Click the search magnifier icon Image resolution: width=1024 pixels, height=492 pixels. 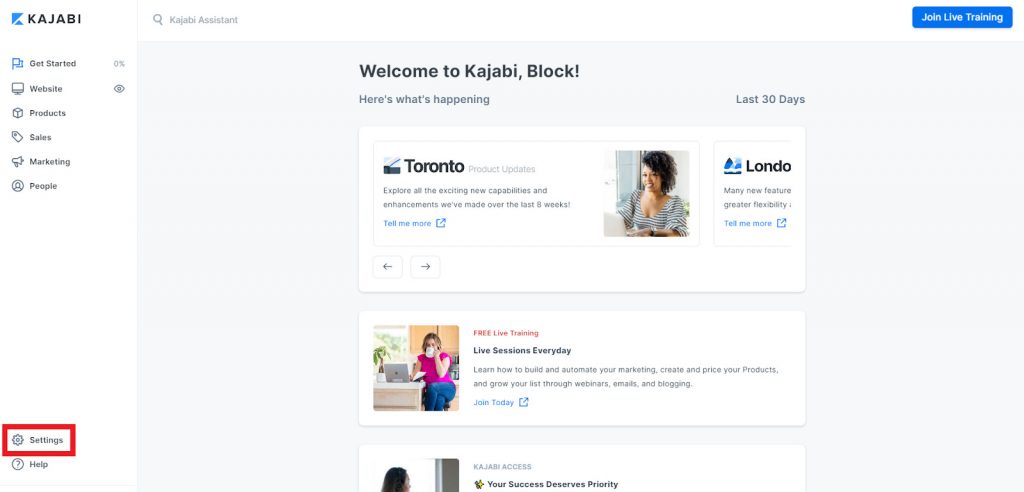pos(157,20)
